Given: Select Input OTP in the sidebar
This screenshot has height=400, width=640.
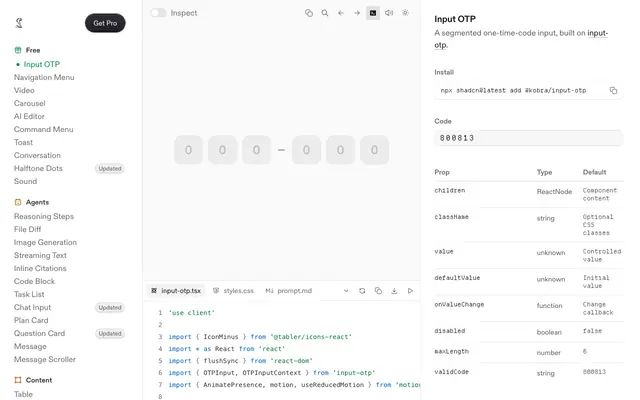Looking at the screenshot, I should 42,64.
